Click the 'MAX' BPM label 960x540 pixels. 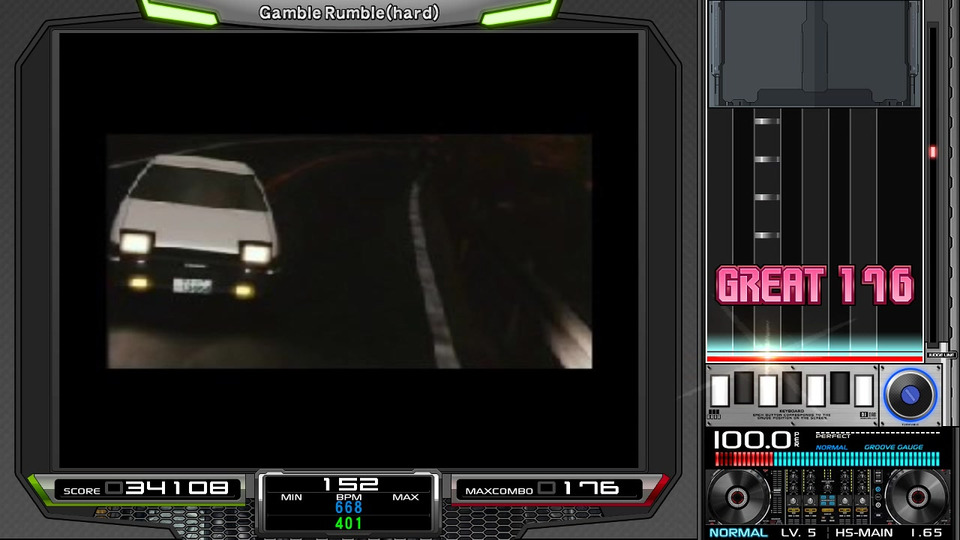405,497
